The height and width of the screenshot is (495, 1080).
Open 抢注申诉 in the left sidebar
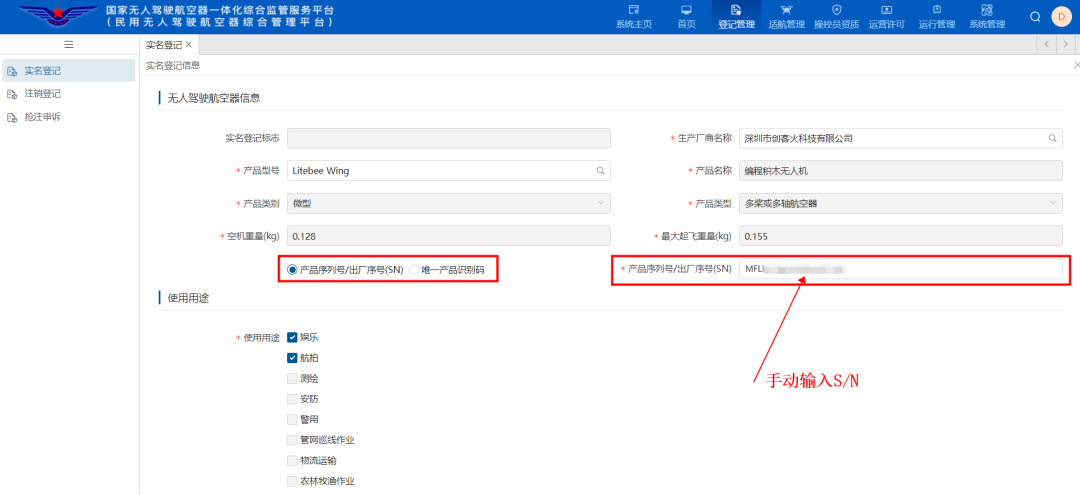pyautogui.click(x=43, y=117)
